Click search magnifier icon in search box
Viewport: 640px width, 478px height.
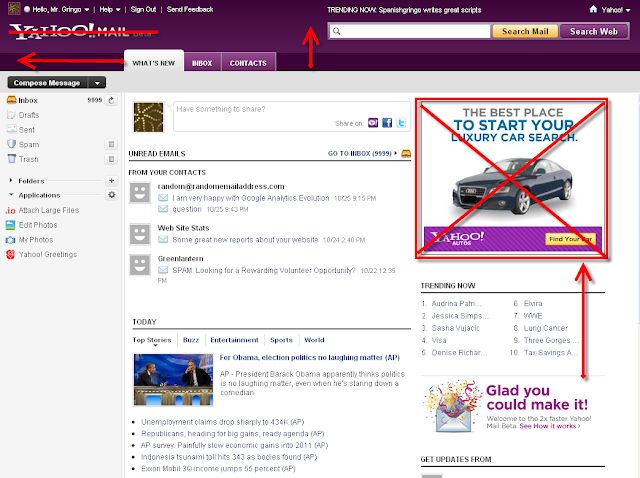click(x=337, y=31)
